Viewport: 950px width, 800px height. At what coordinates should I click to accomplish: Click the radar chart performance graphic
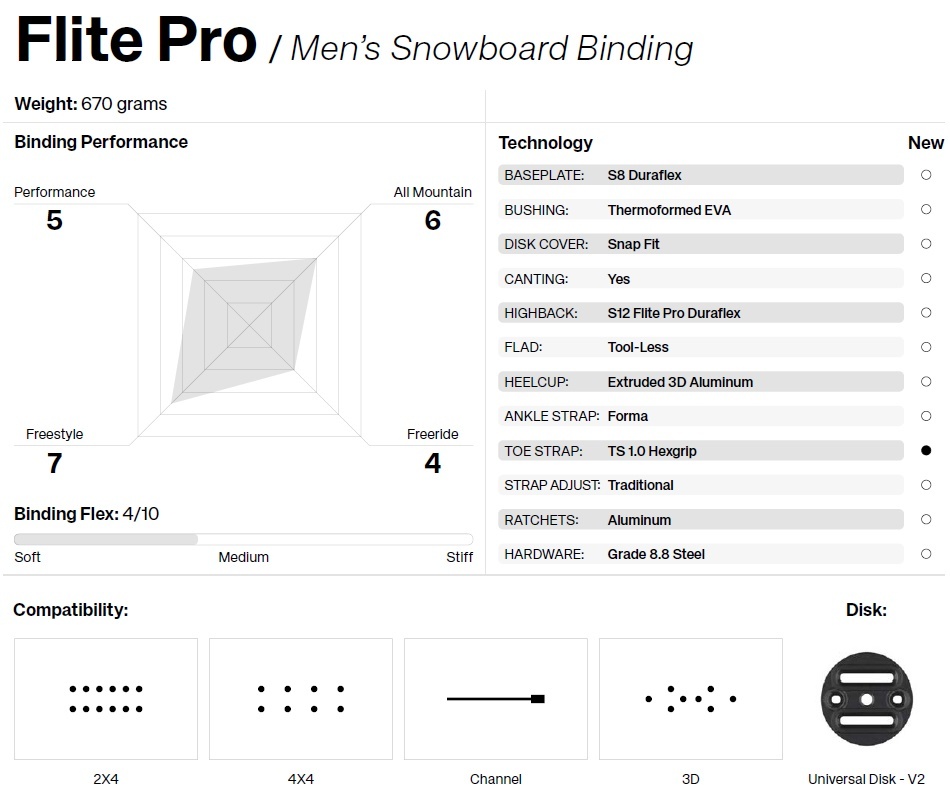250,325
